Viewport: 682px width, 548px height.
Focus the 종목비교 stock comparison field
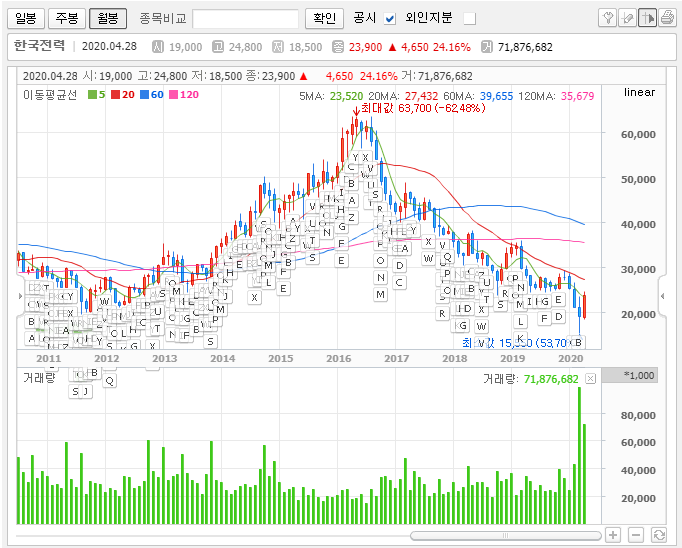point(245,19)
